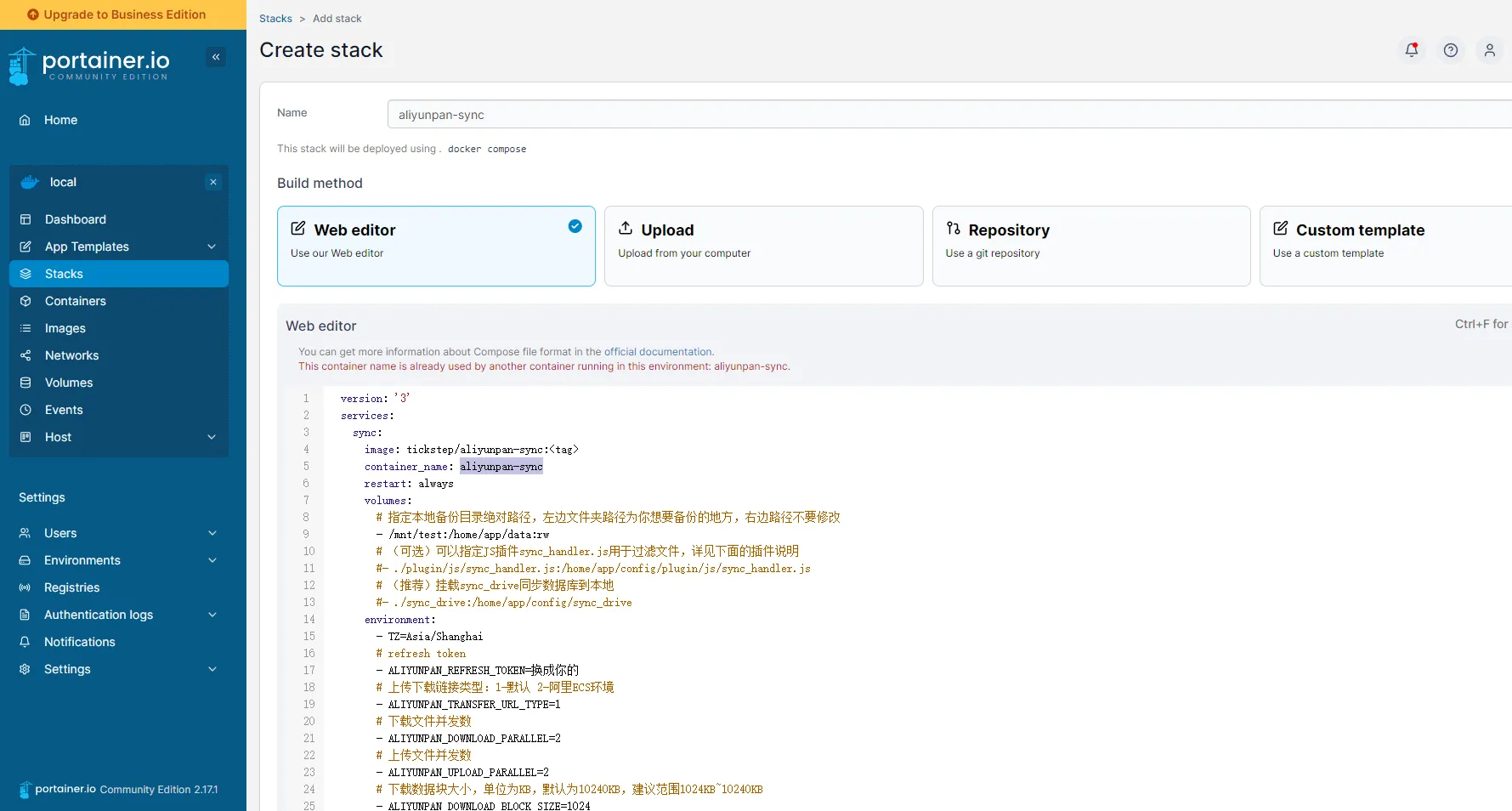Screen dimensions: 1512x811
Task: Open the user account icon
Action: click(x=1490, y=50)
